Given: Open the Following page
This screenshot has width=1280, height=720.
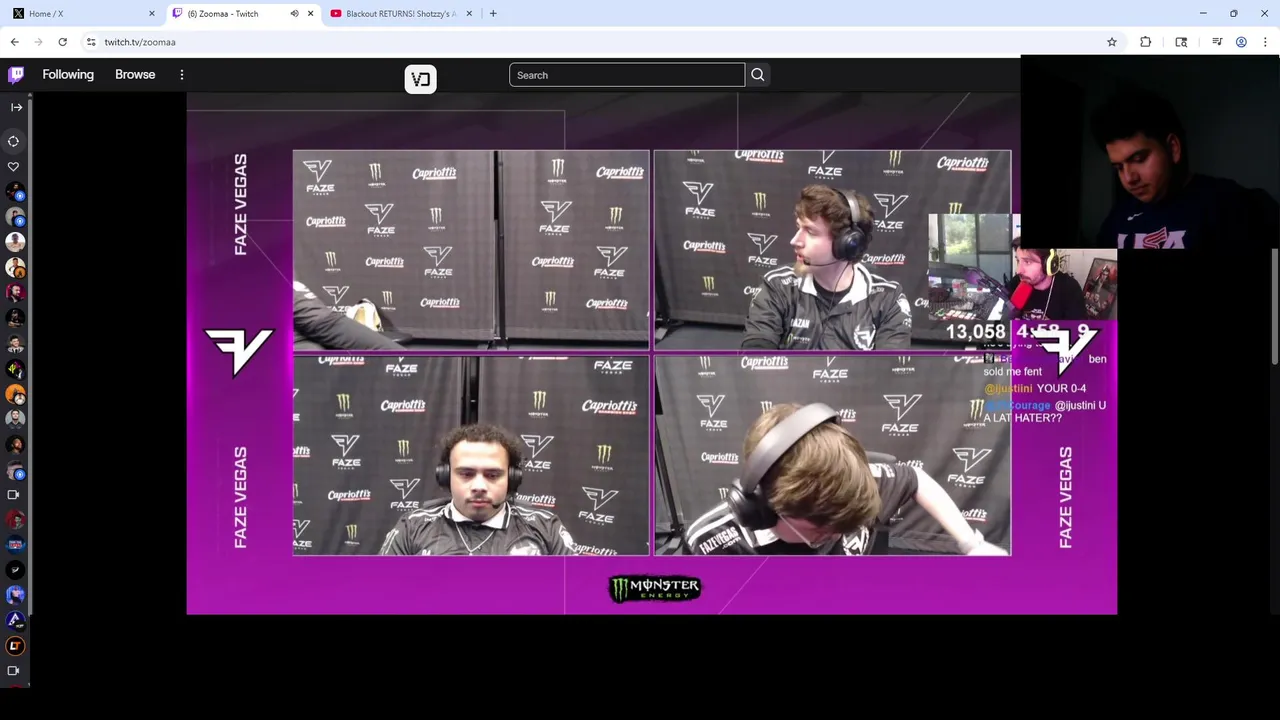Looking at the screenshot, I should click(68, 75).
